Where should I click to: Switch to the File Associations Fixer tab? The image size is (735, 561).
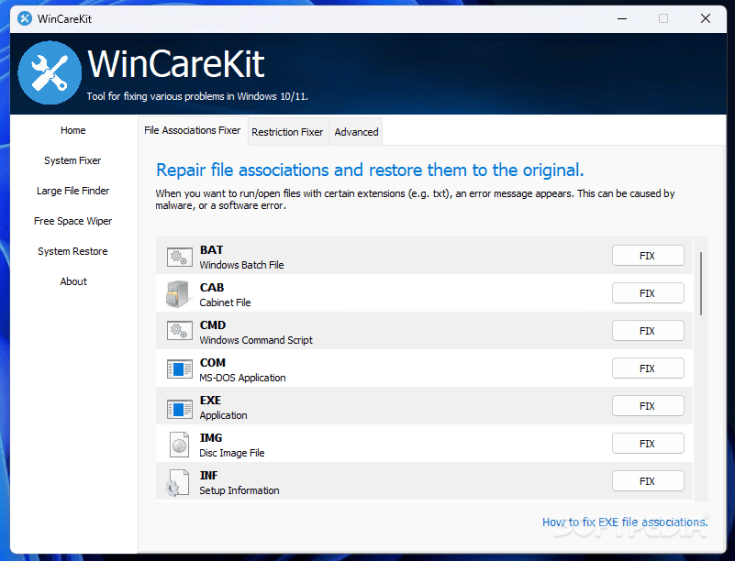tap(192, 130)
